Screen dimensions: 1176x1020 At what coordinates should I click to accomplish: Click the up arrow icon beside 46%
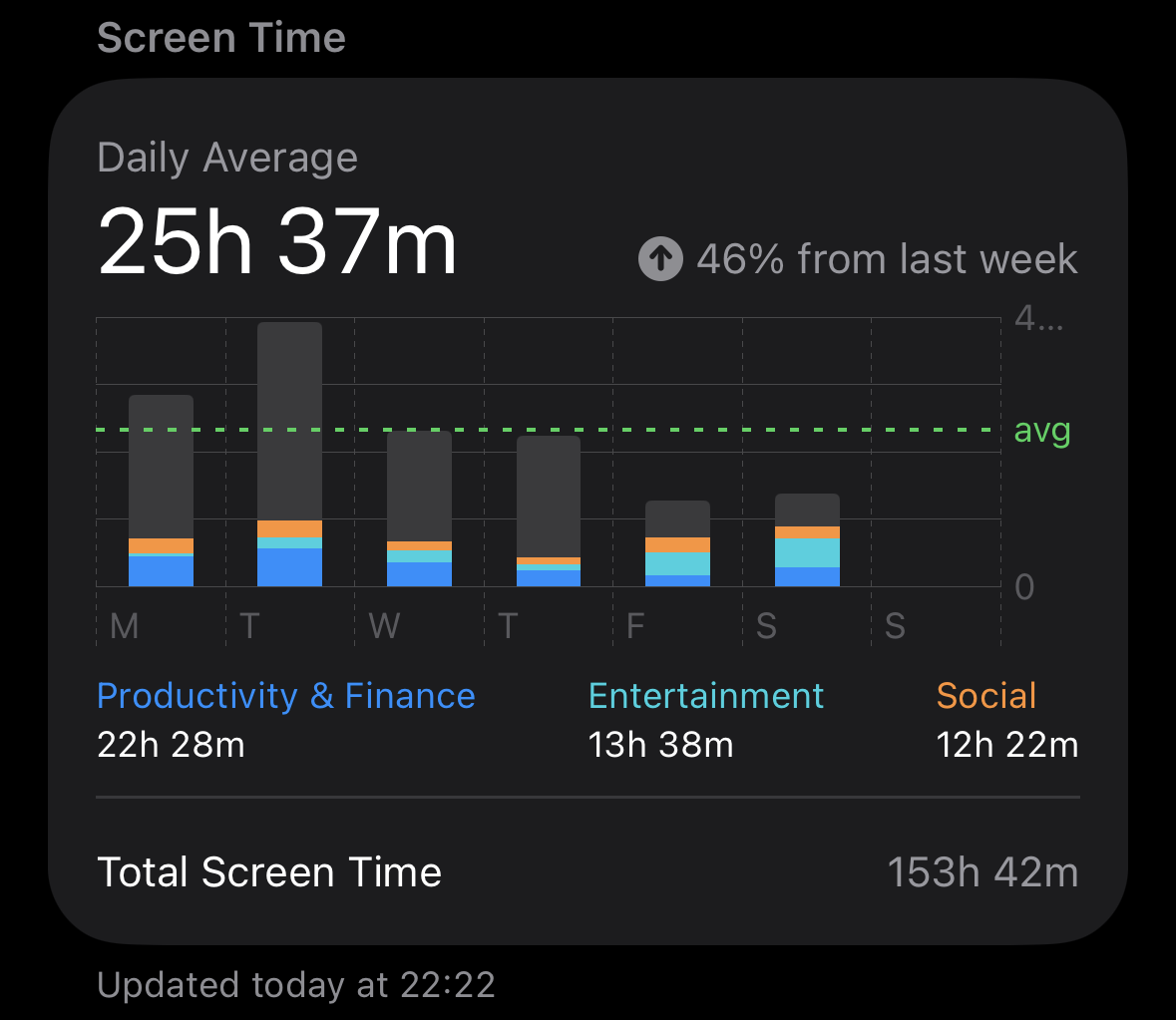click(x=660, y=259)
